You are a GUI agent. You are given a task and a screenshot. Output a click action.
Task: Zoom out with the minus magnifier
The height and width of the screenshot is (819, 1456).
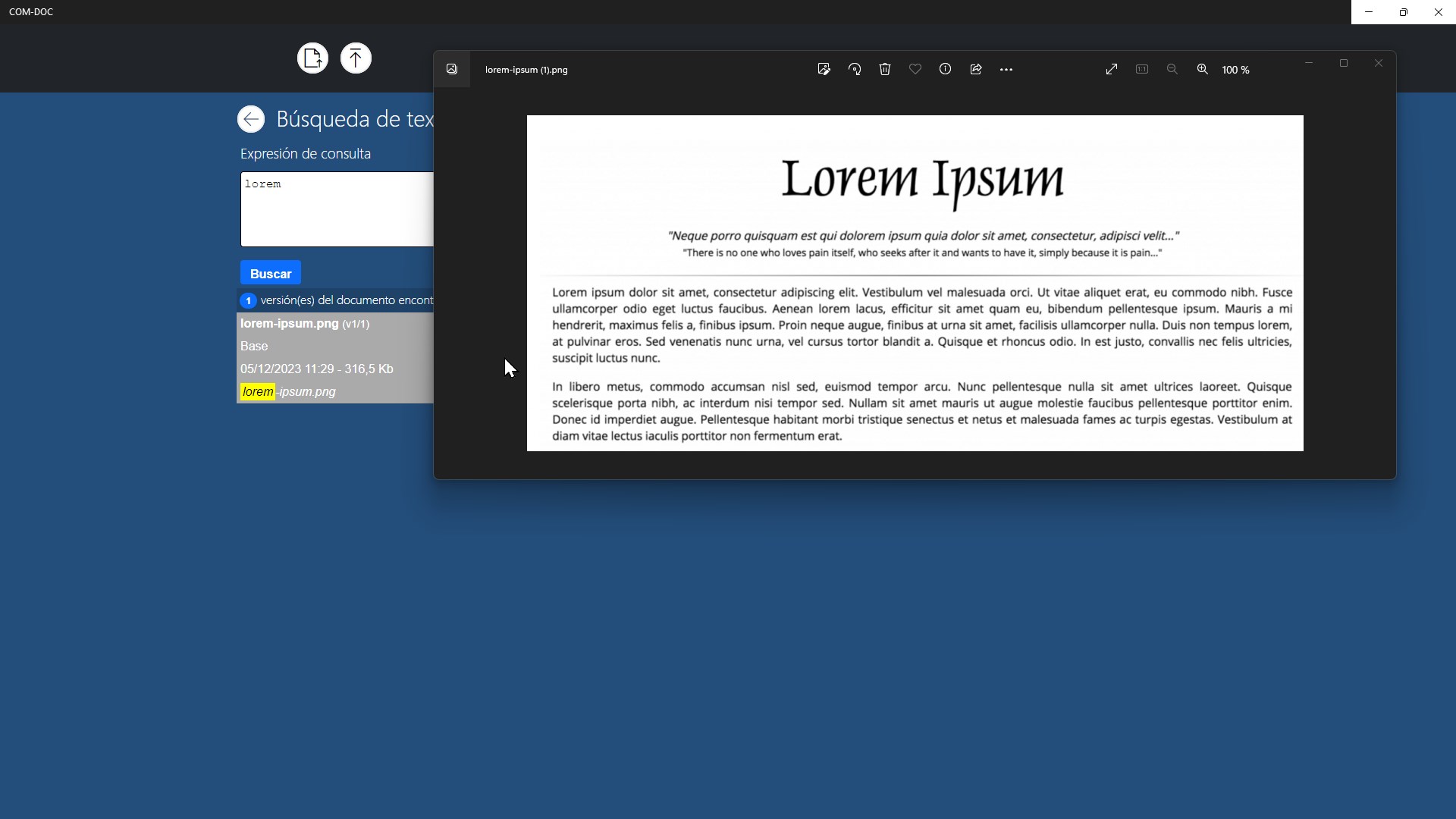tap(1172, 69)
